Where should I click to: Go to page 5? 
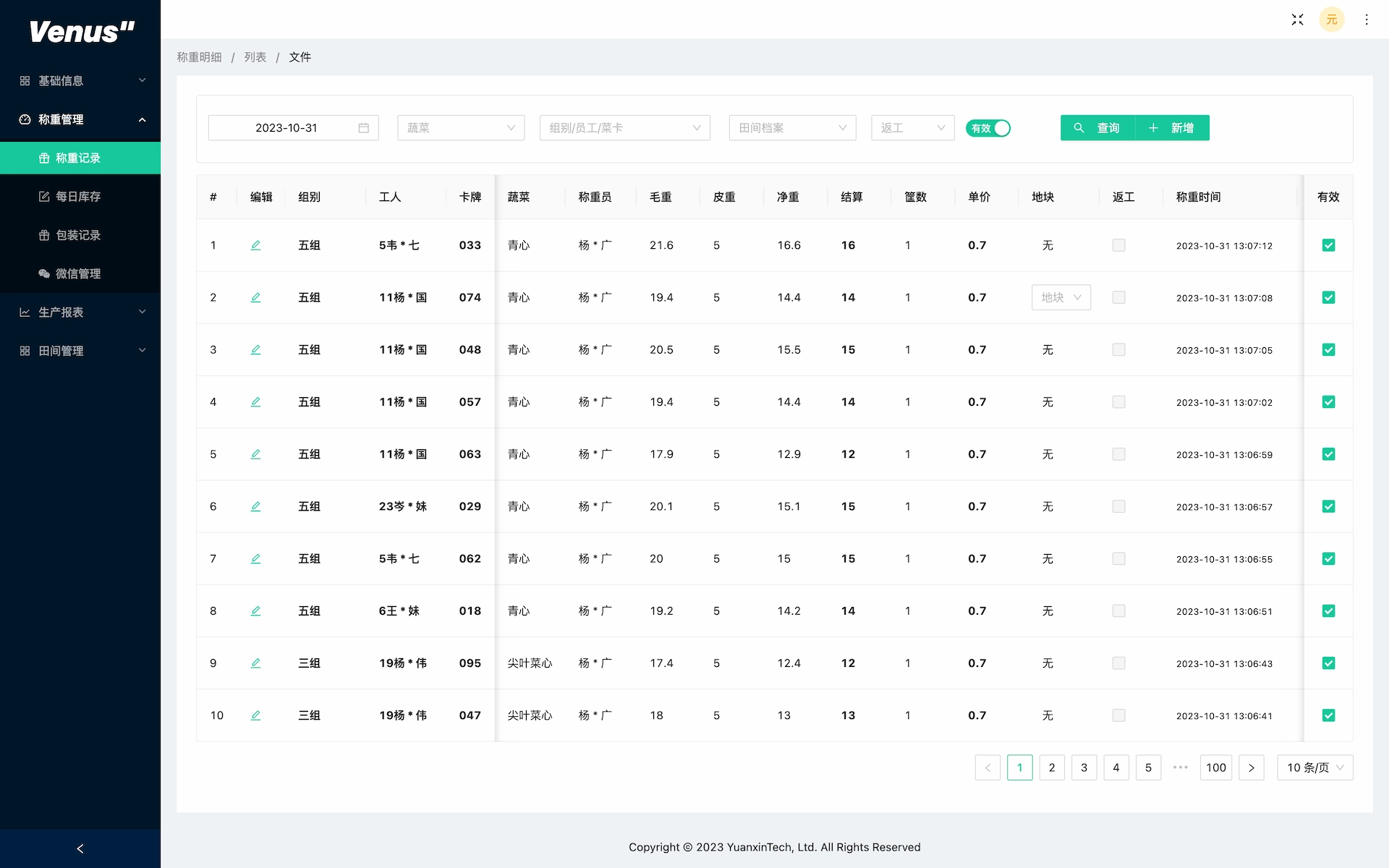coord(1148,767)
